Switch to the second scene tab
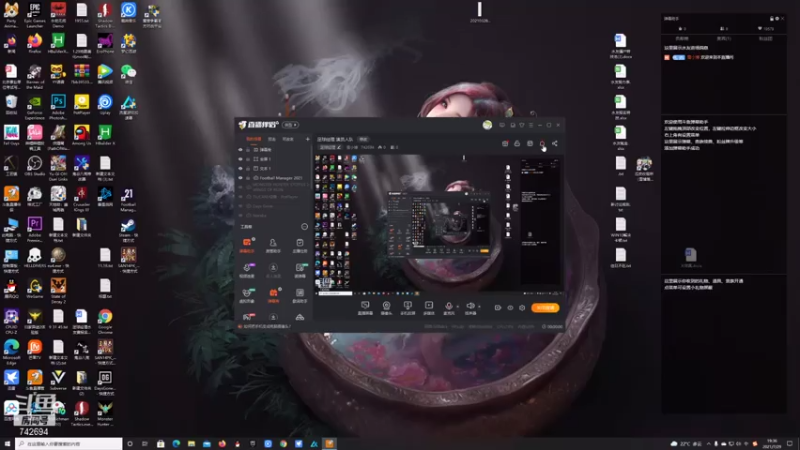Image resolution: width=800 pixels, height=450 pixels. click(272, 139)
